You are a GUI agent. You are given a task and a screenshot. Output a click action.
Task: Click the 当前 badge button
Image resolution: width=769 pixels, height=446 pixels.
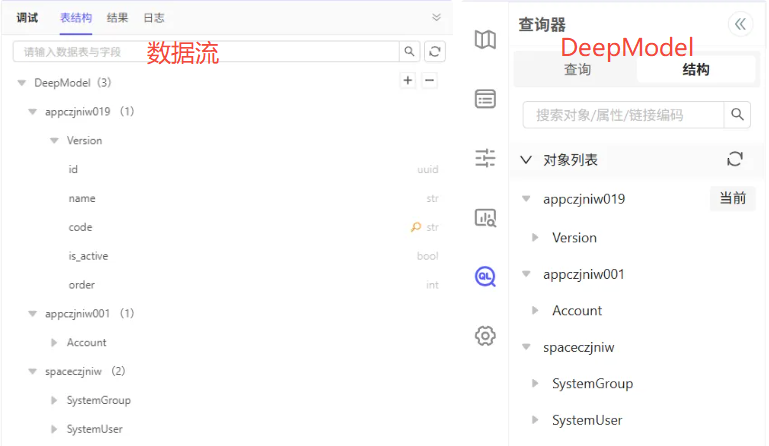(733, 199)
